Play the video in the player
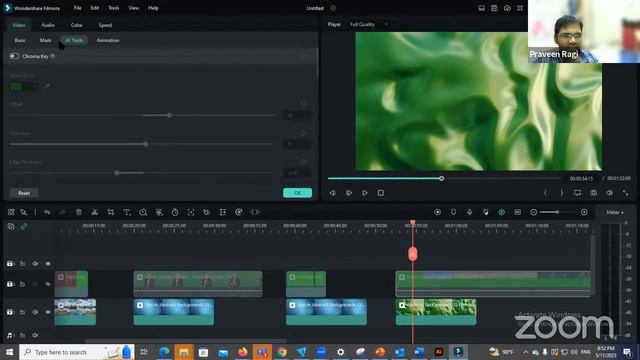640x360 pixels. [365, 193]
